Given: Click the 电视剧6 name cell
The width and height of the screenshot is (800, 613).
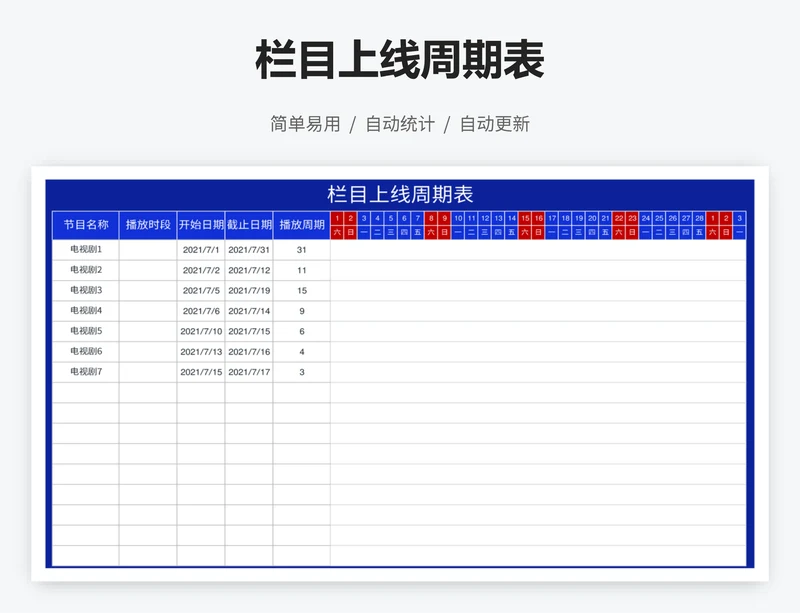Looking at the screenshot, I should (86, 352).
